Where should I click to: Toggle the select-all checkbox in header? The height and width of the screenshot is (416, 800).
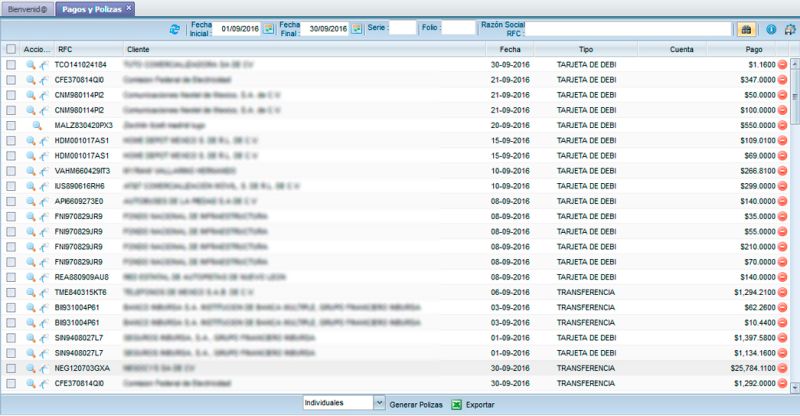tap(10, 48)
